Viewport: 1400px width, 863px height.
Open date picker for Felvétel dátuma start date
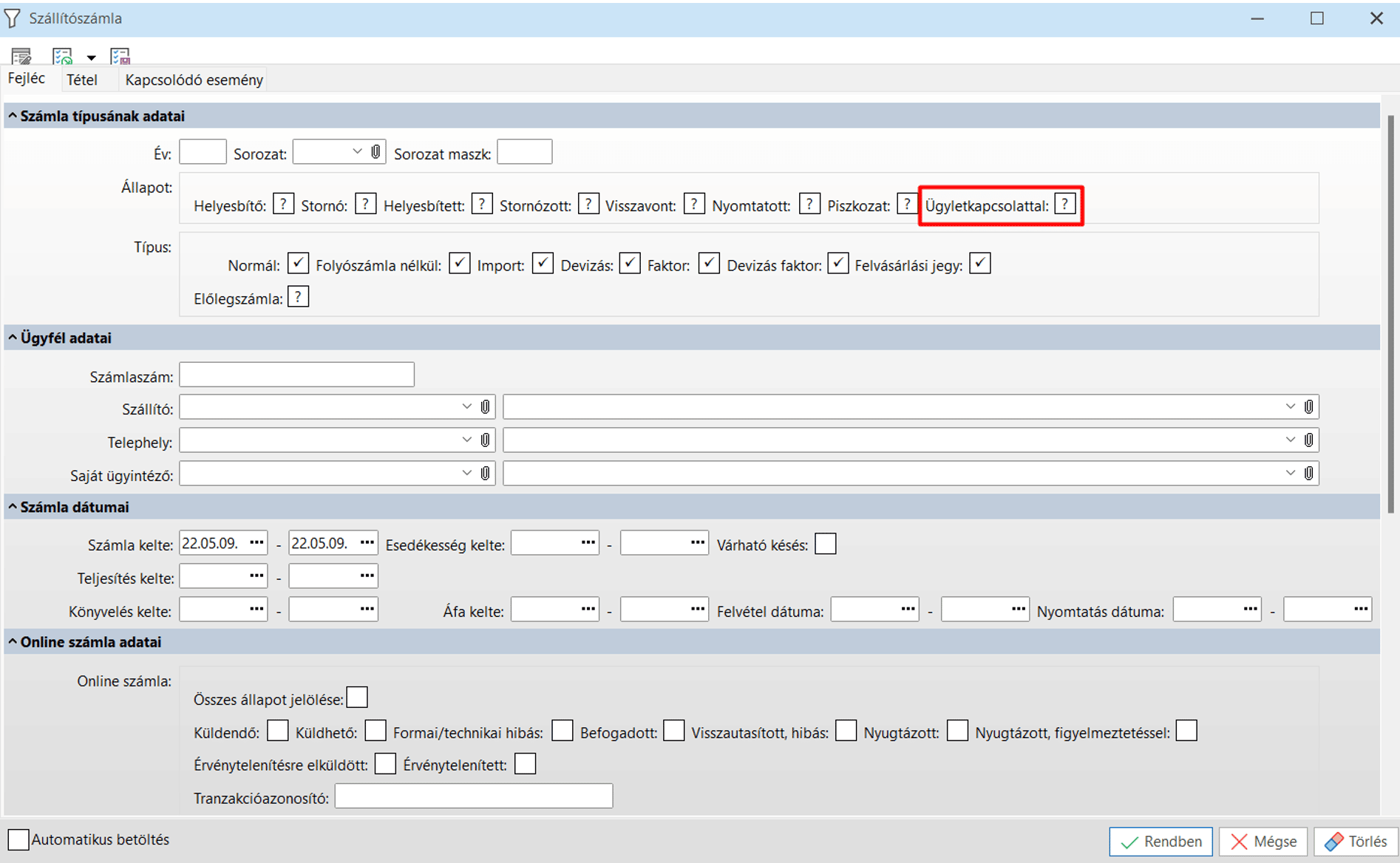[x=908, y=609]
